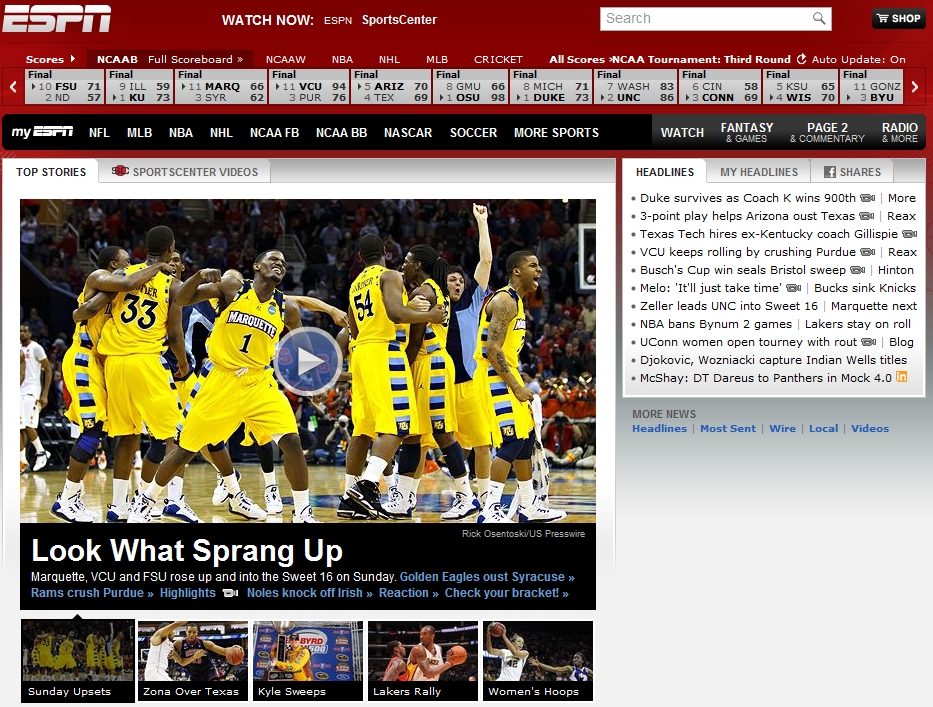The height and width of the screenshot is (707, 933).
Task: Click Insider icon next to McShay headline
Action: (901, 377)
